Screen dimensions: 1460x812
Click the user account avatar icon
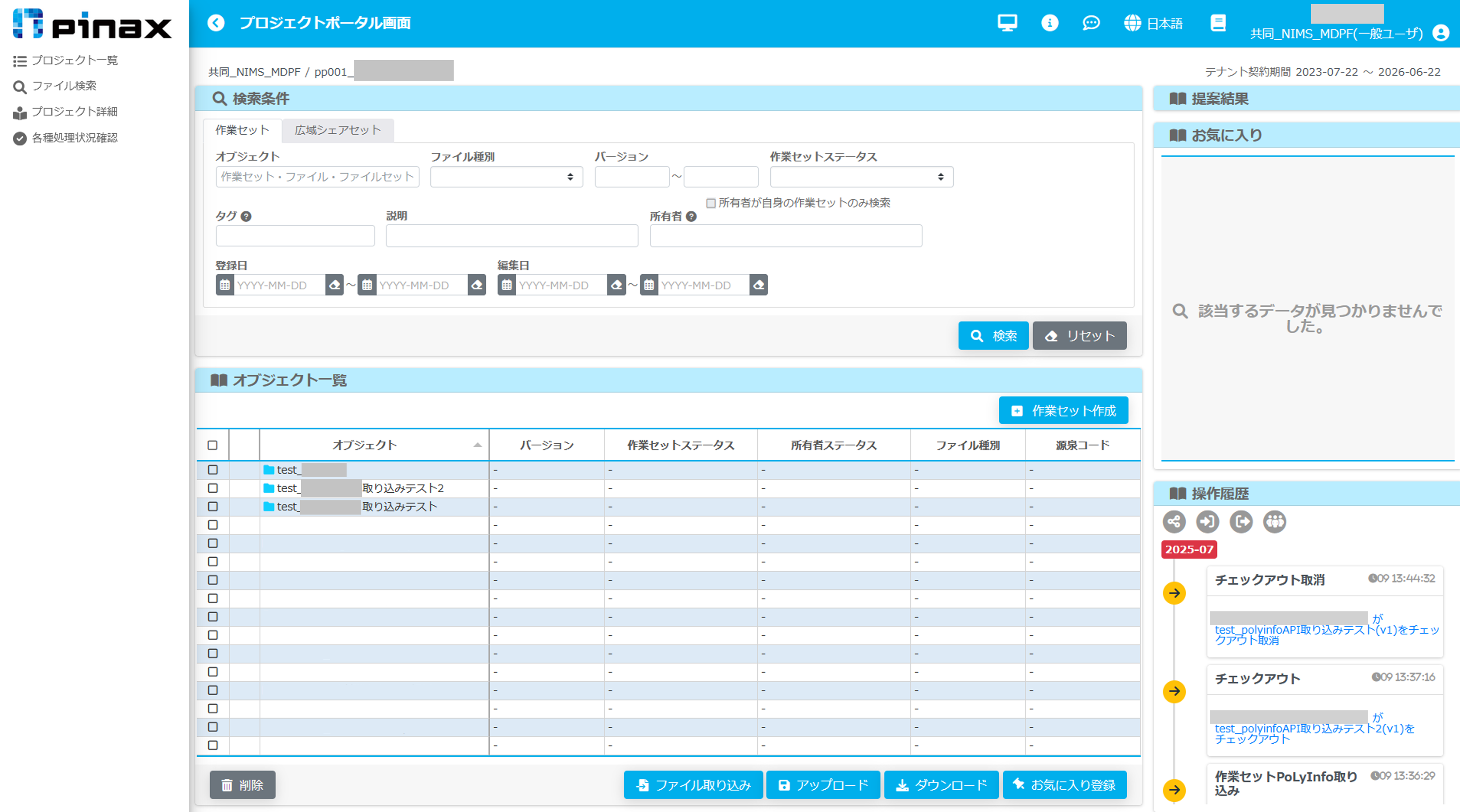[x=1440, y=33]
